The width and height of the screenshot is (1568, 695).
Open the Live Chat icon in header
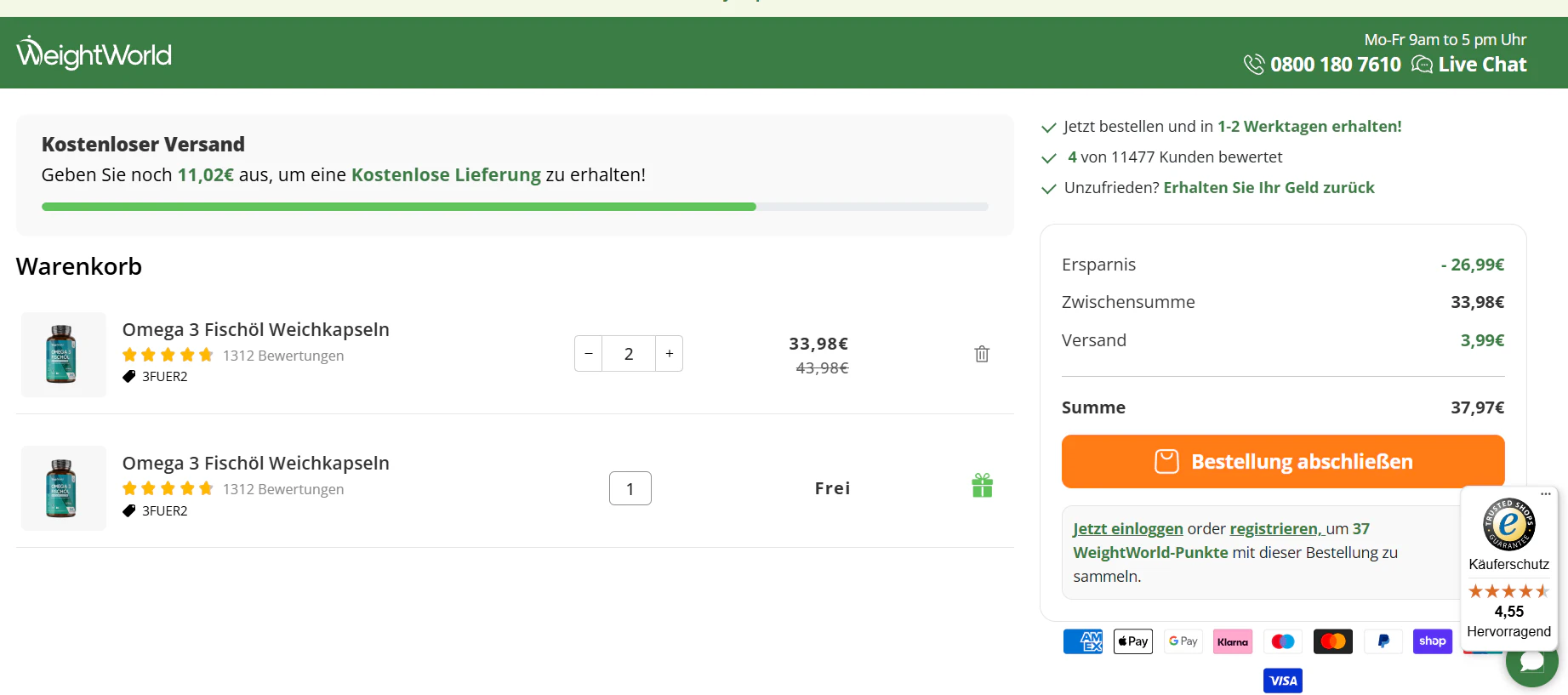click(1422, 65)
